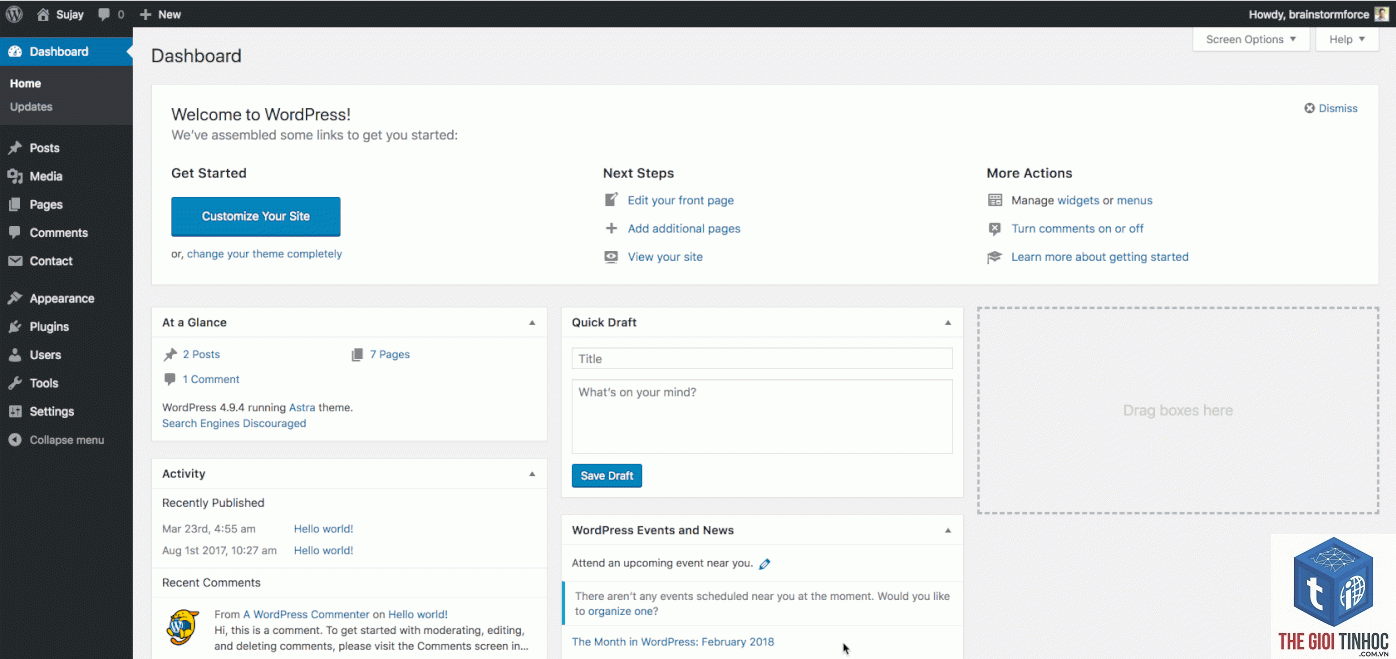1396x659 pixels.
Task: Click the plus New icon in admin bar
Action: coord(145,14)
